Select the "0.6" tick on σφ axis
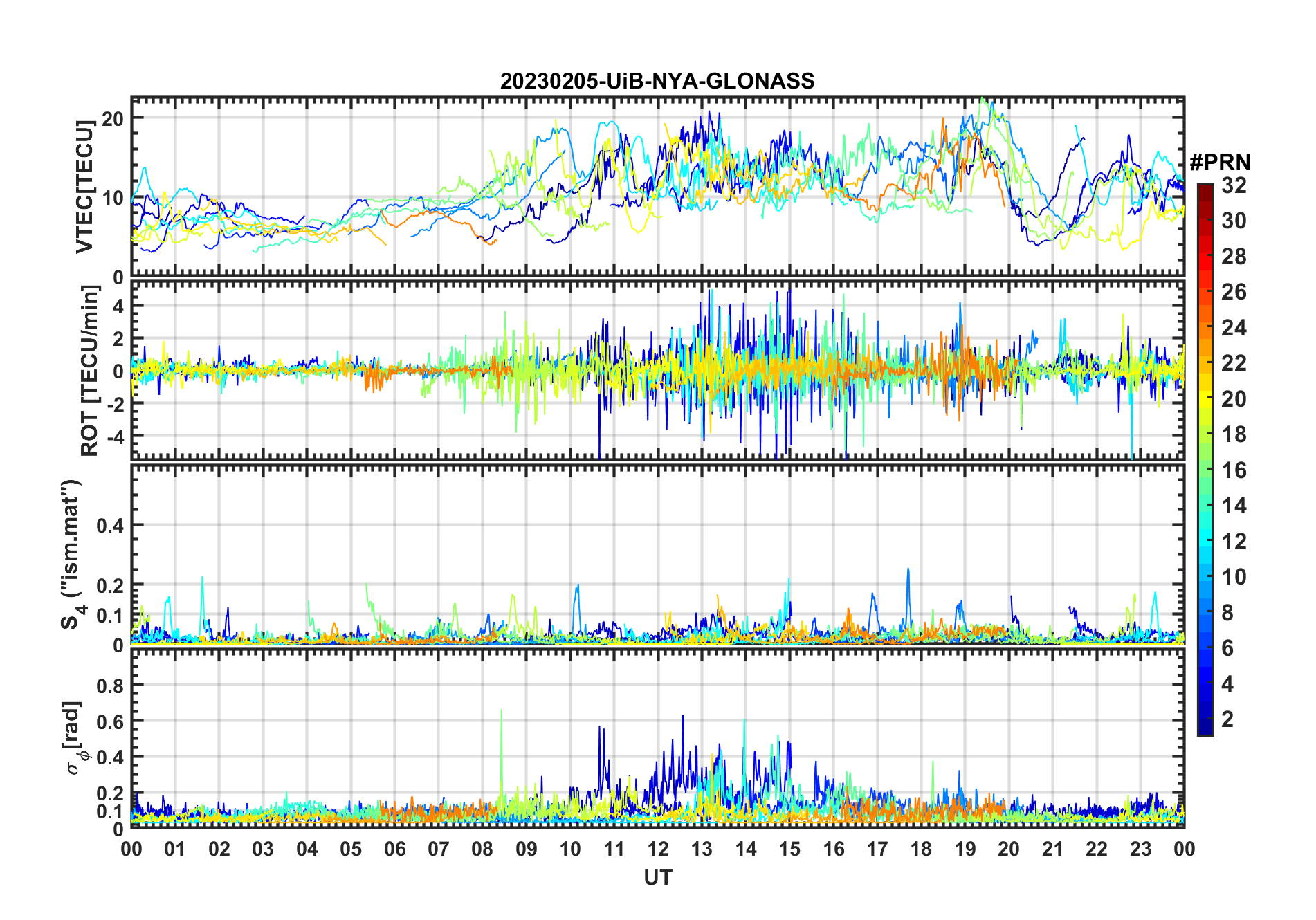The height and width of the screenshot is (920, 1316). (110, 721)
